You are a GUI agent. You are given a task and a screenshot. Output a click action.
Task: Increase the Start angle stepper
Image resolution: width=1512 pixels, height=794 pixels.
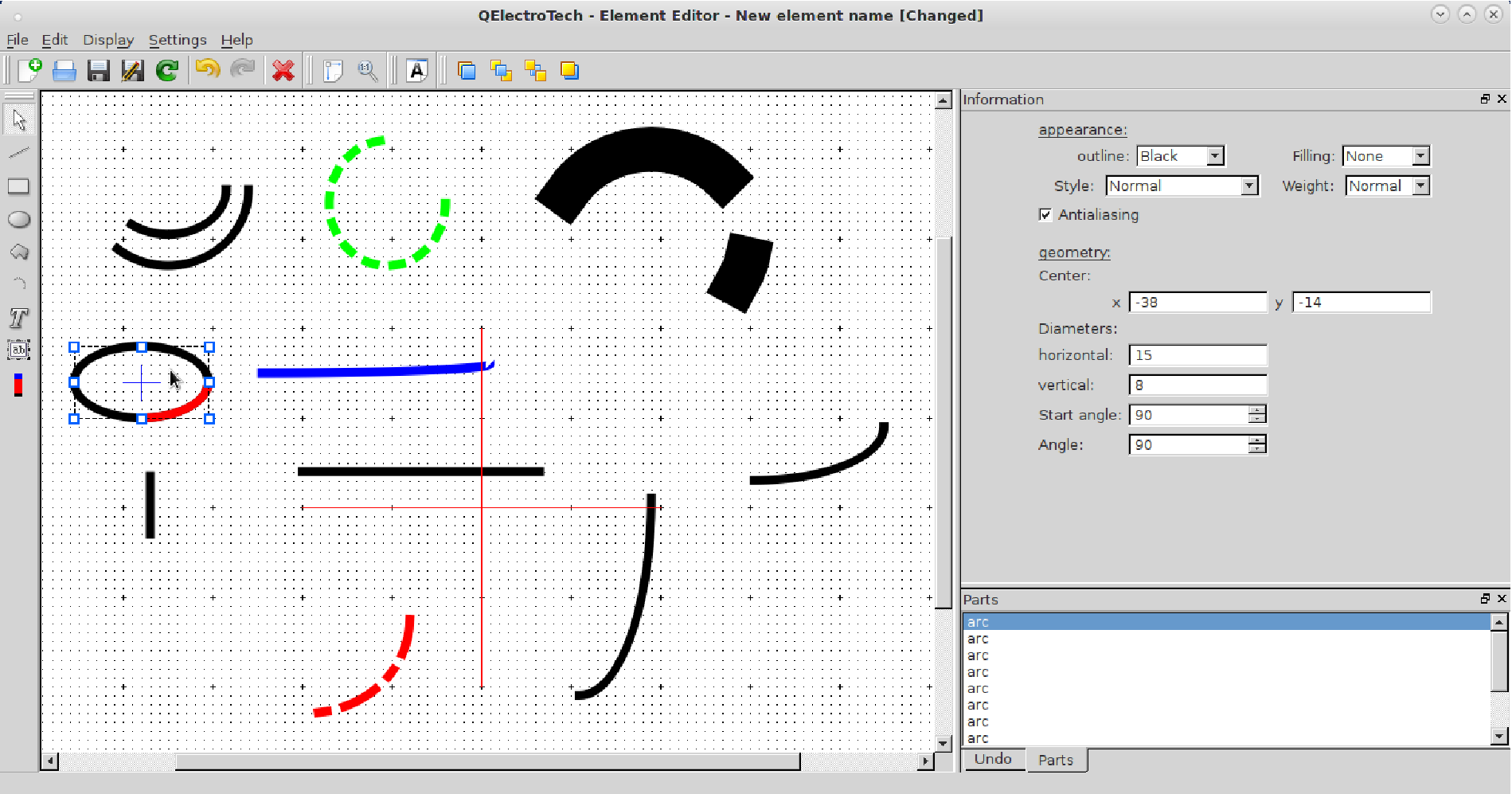point(1257,410)
